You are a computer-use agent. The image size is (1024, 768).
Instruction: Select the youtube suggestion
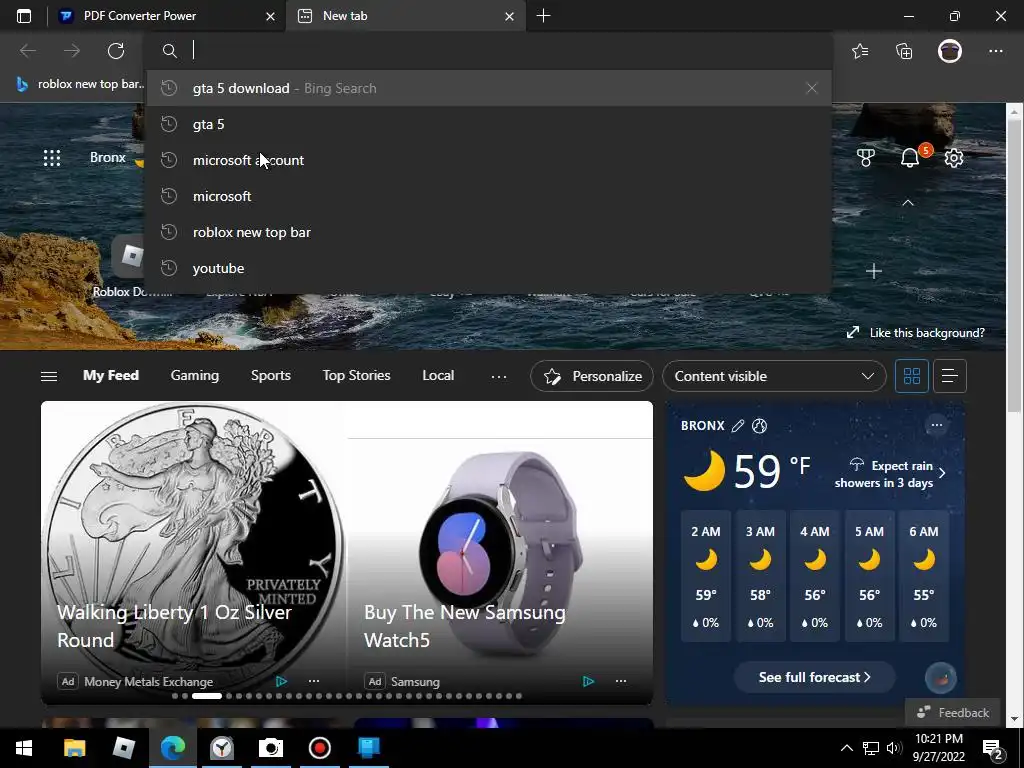point(489,268)
